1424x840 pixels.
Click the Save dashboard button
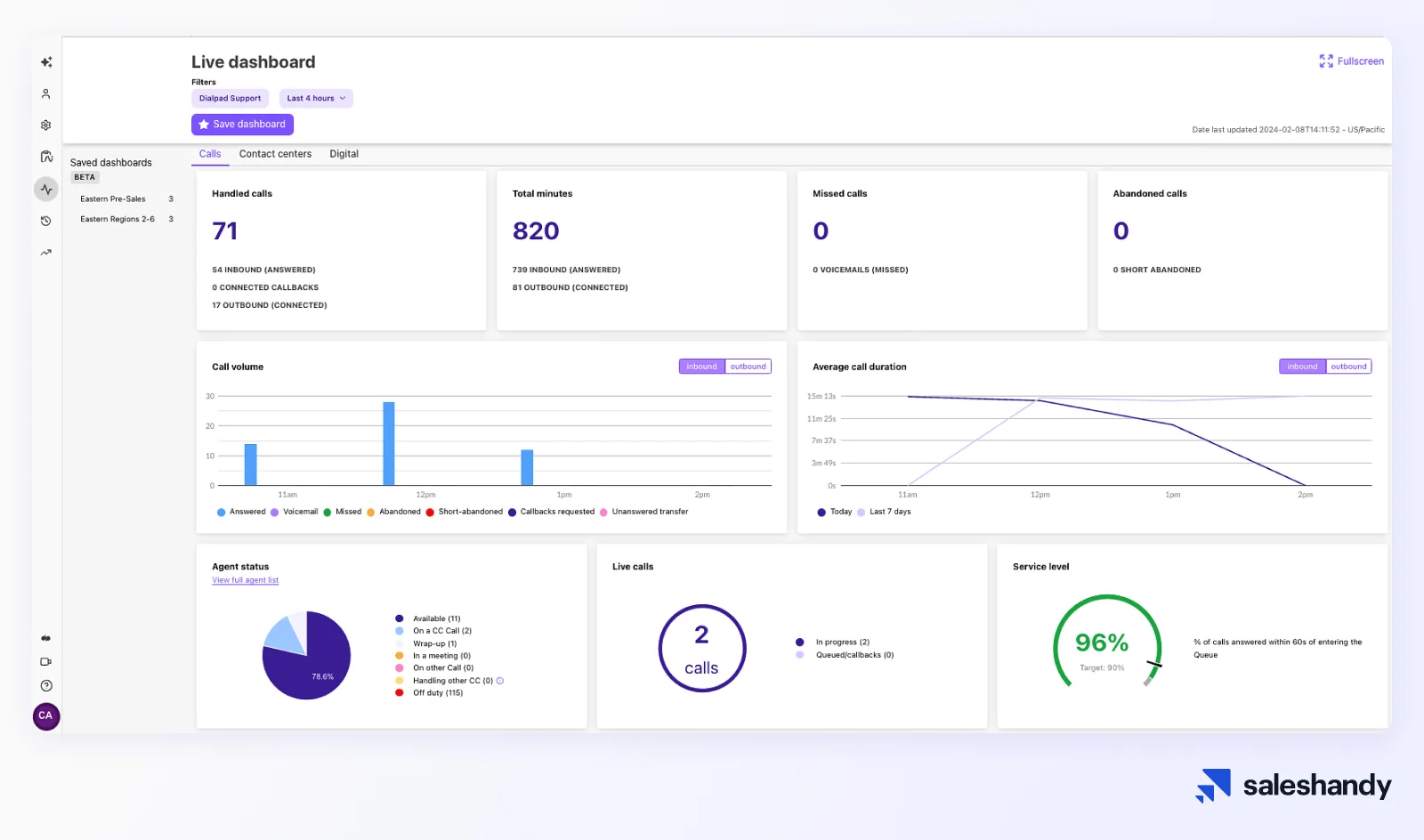tap(242, 125)
